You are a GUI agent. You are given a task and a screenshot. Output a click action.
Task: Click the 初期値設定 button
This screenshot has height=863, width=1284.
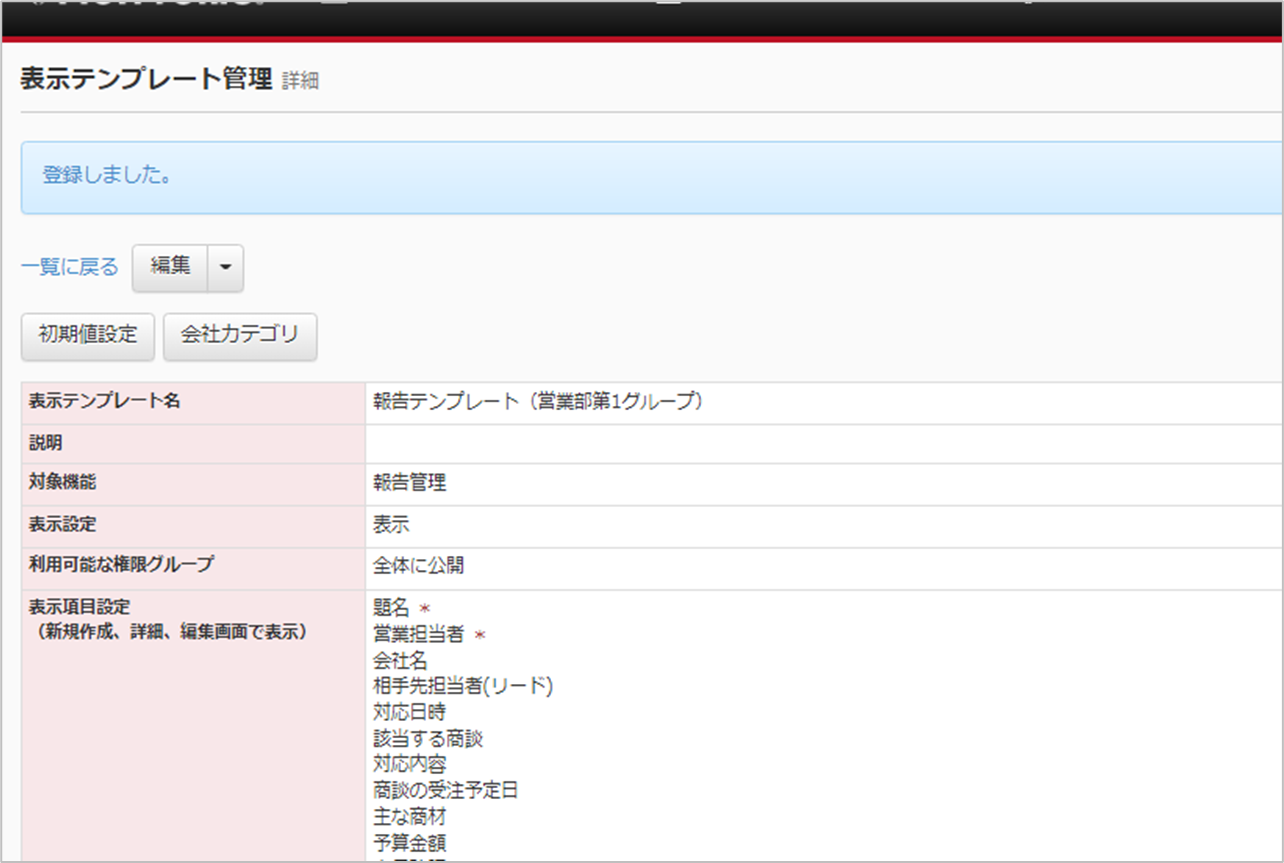[88, 336]
